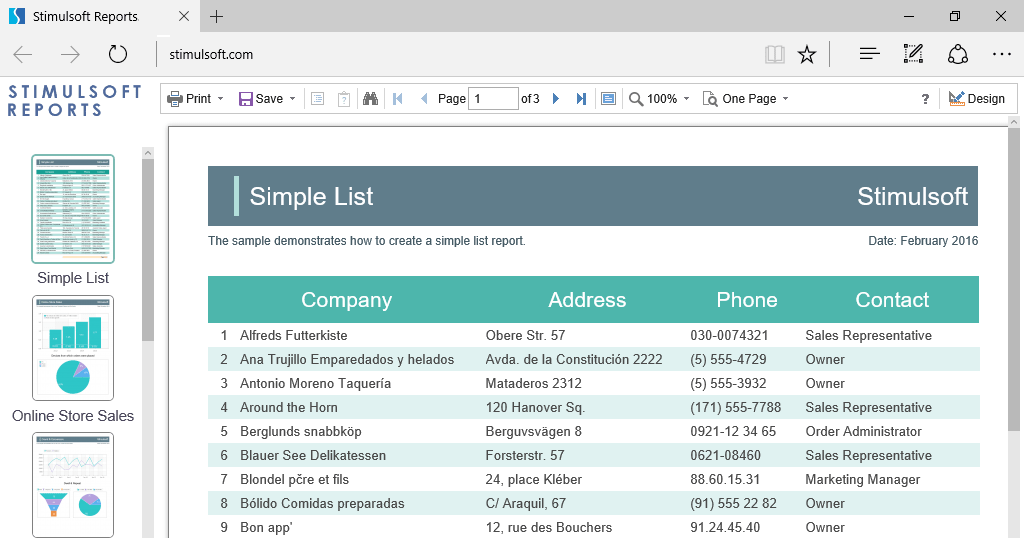
Task: Go to previous page arrow
Action: click(424, 99)
